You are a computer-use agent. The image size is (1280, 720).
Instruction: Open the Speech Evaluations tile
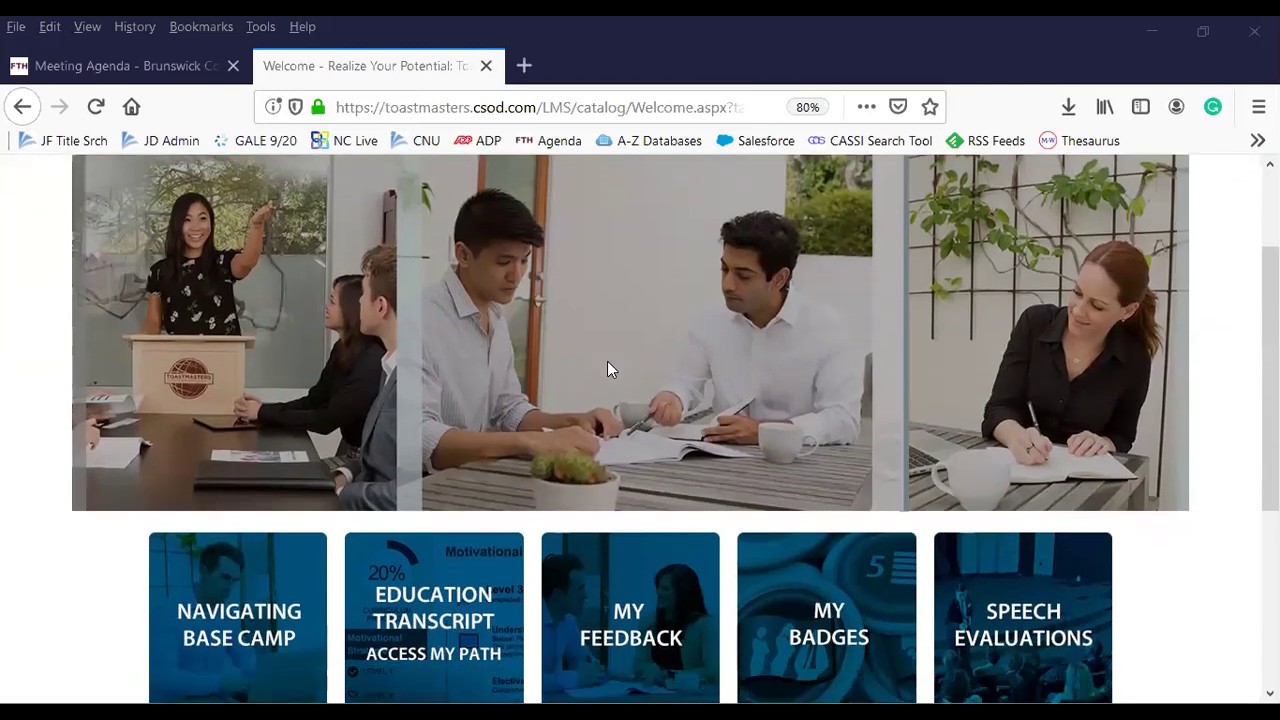[x=1023, y=618]
